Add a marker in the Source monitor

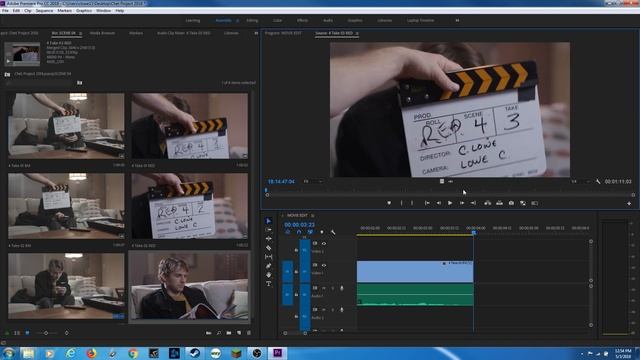coord(389,203)
